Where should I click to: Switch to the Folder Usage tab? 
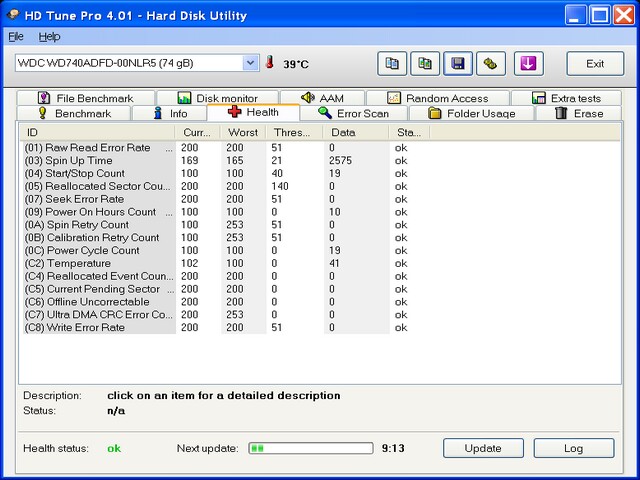point(471,113)
